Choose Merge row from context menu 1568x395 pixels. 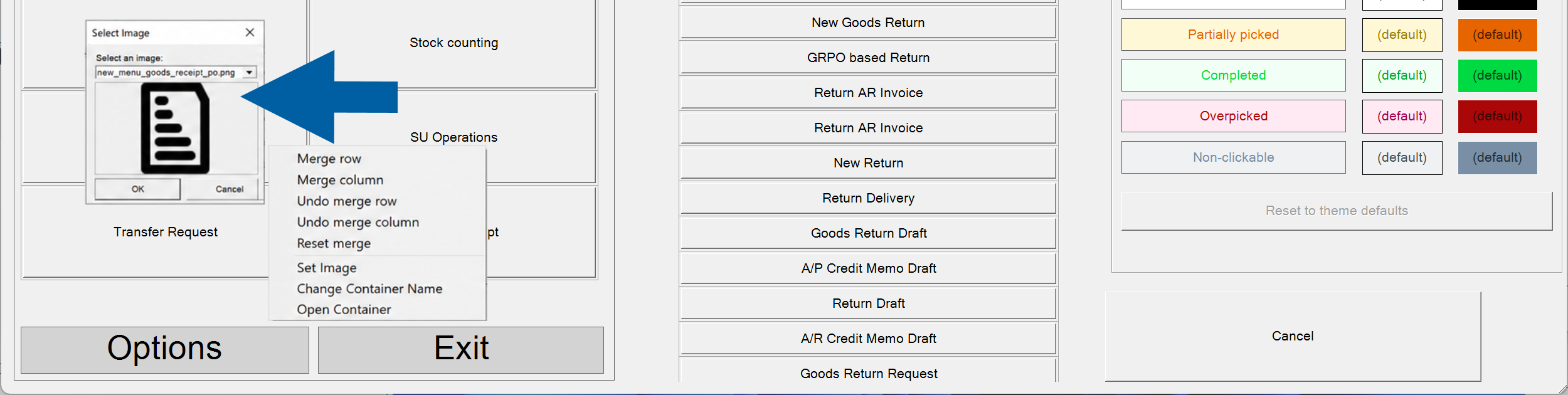[x=329, y=159]
